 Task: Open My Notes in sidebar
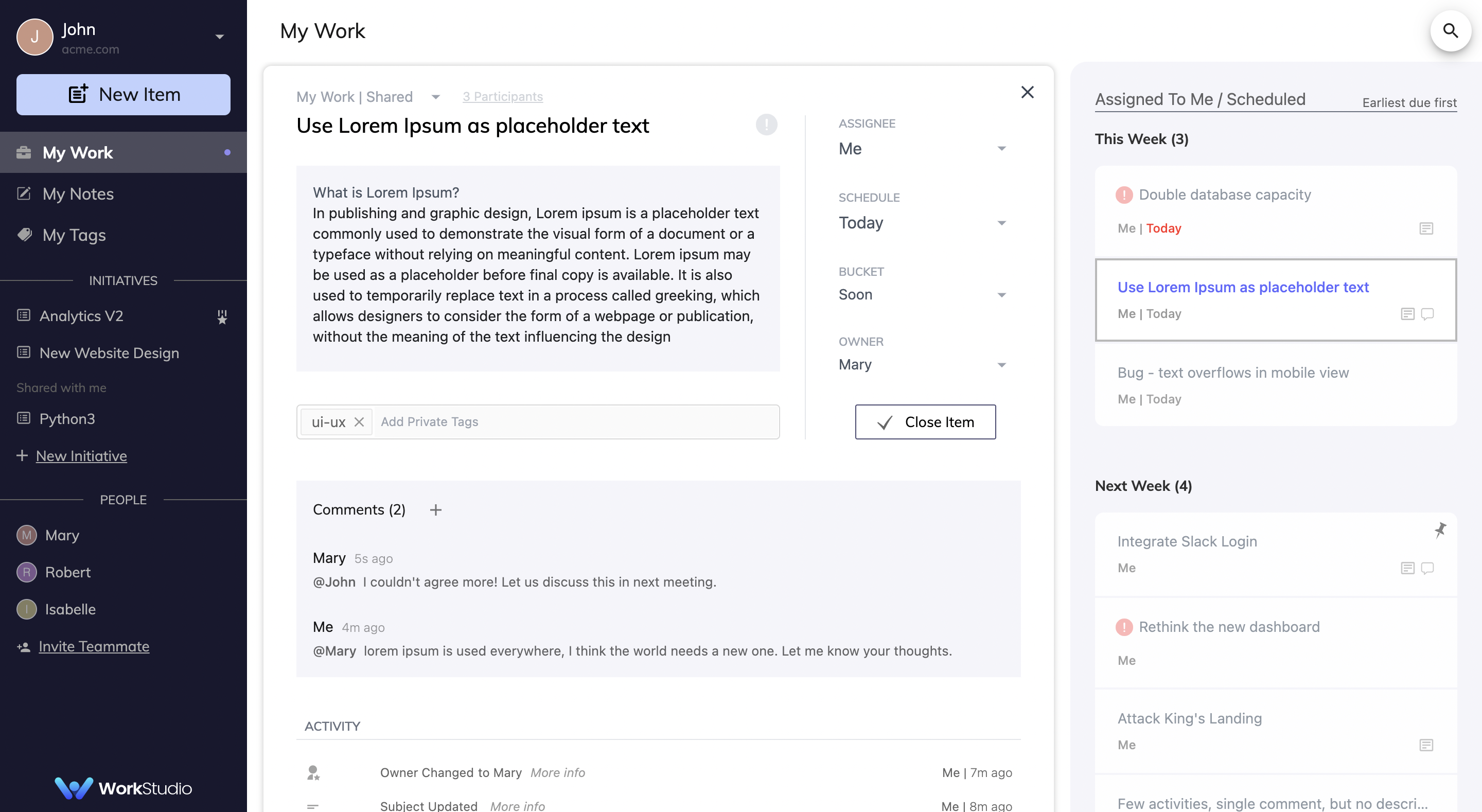[78, 194]
